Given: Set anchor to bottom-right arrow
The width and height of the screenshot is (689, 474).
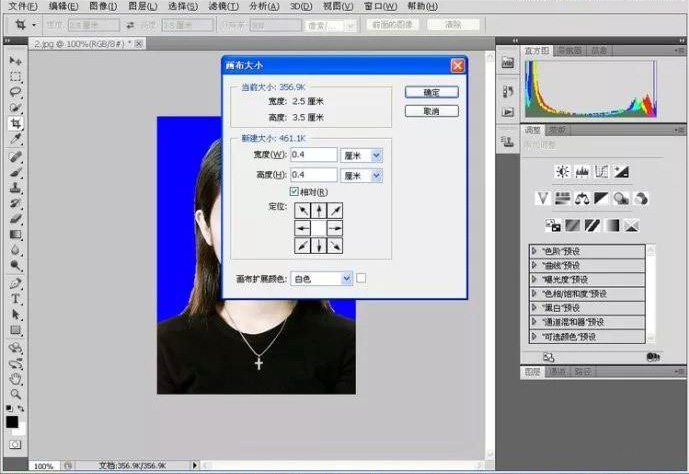Looking at the screenshot, I should coord(335,245).
